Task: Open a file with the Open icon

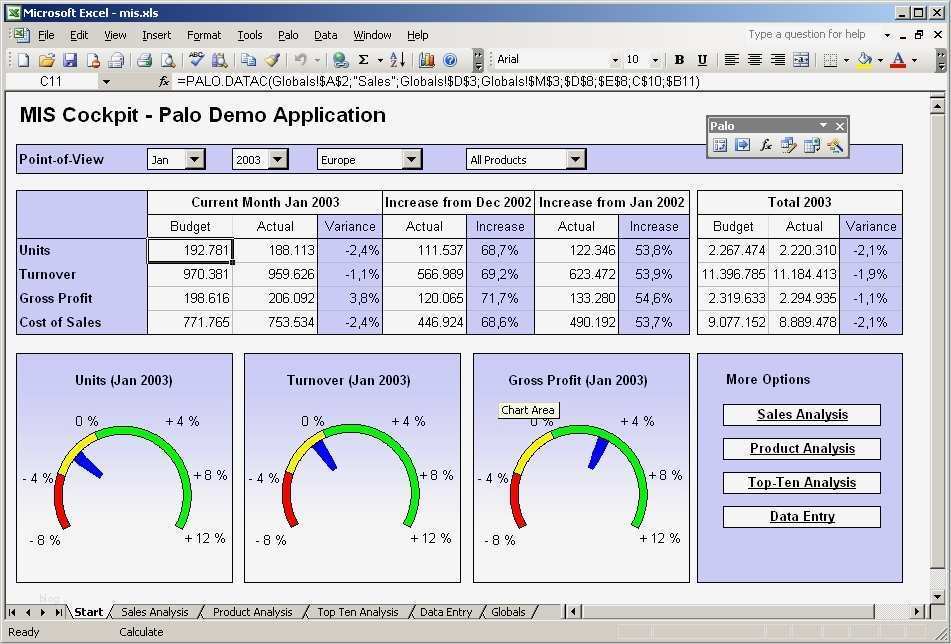Action: click(47, 59)
